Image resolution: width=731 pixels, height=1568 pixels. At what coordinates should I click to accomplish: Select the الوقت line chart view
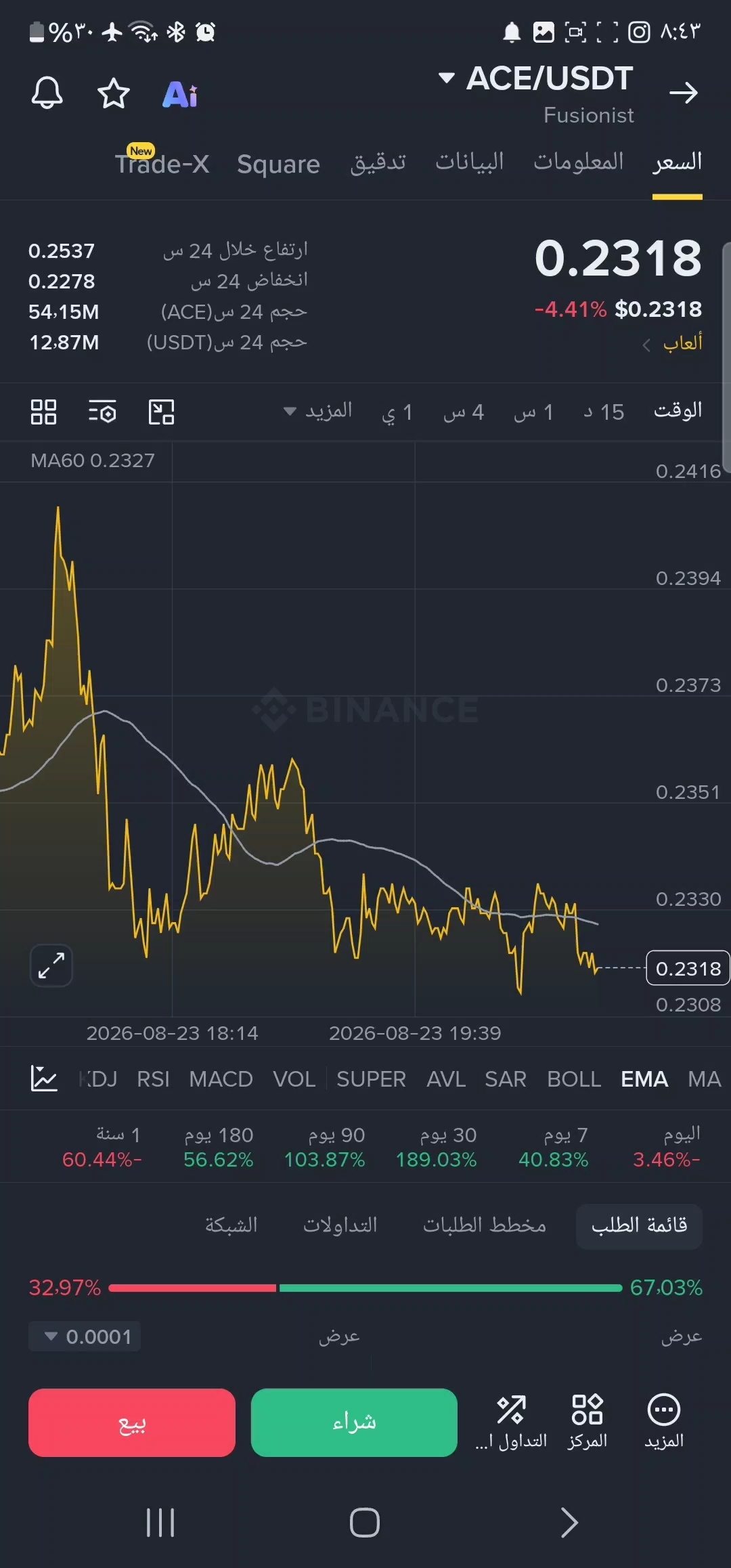click(678, 411)
